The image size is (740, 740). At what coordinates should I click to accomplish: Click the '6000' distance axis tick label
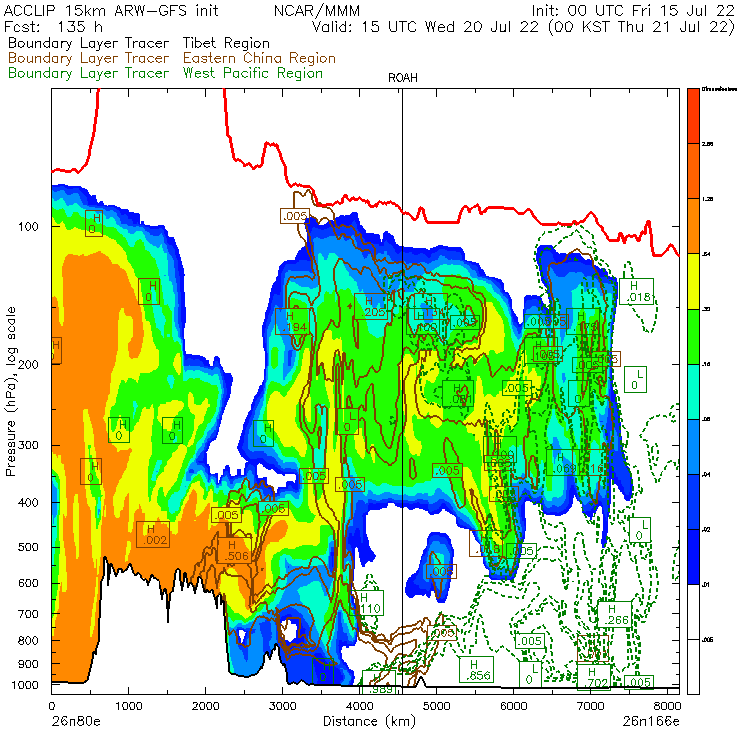point(513,706)
